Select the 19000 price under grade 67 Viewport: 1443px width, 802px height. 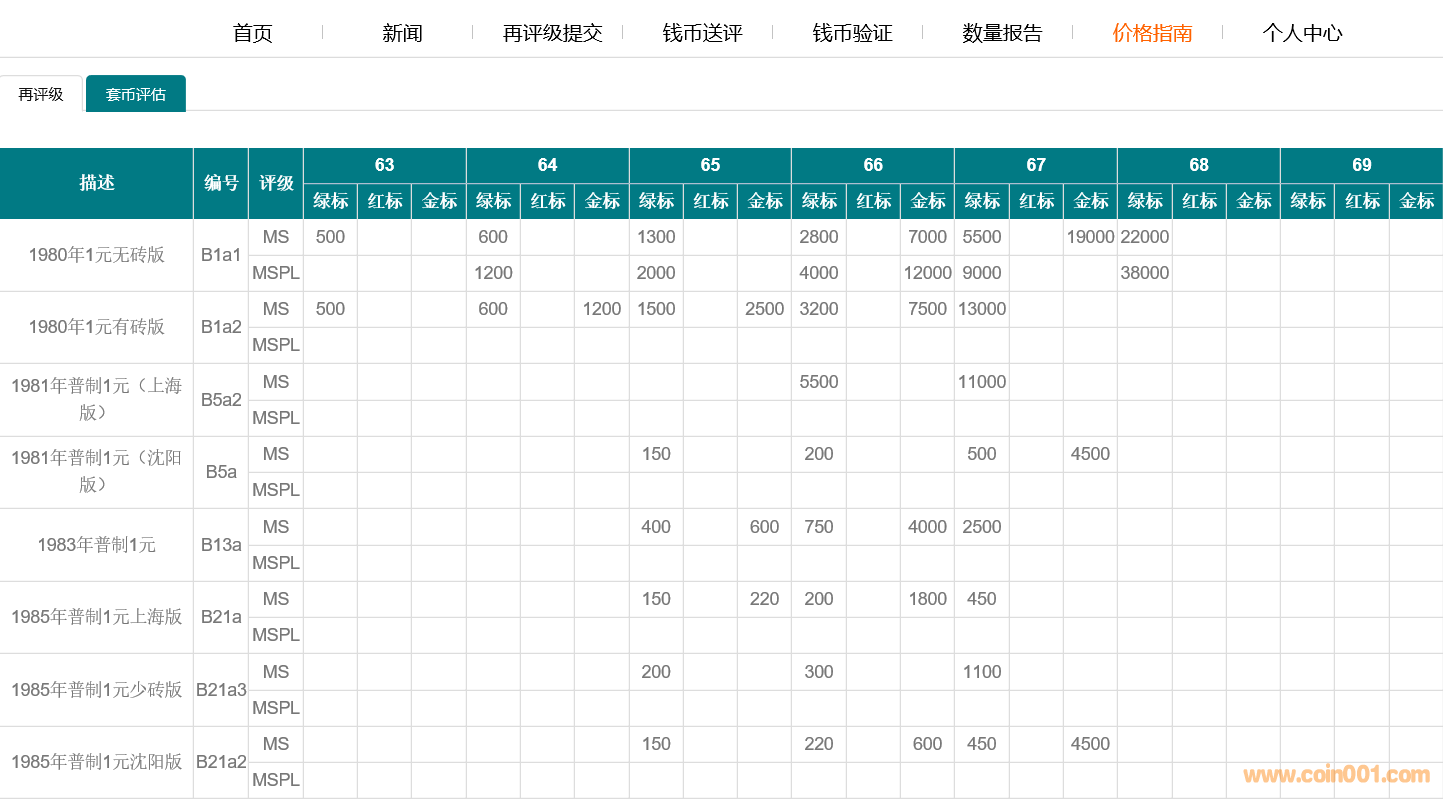(x=1090, y=237)
